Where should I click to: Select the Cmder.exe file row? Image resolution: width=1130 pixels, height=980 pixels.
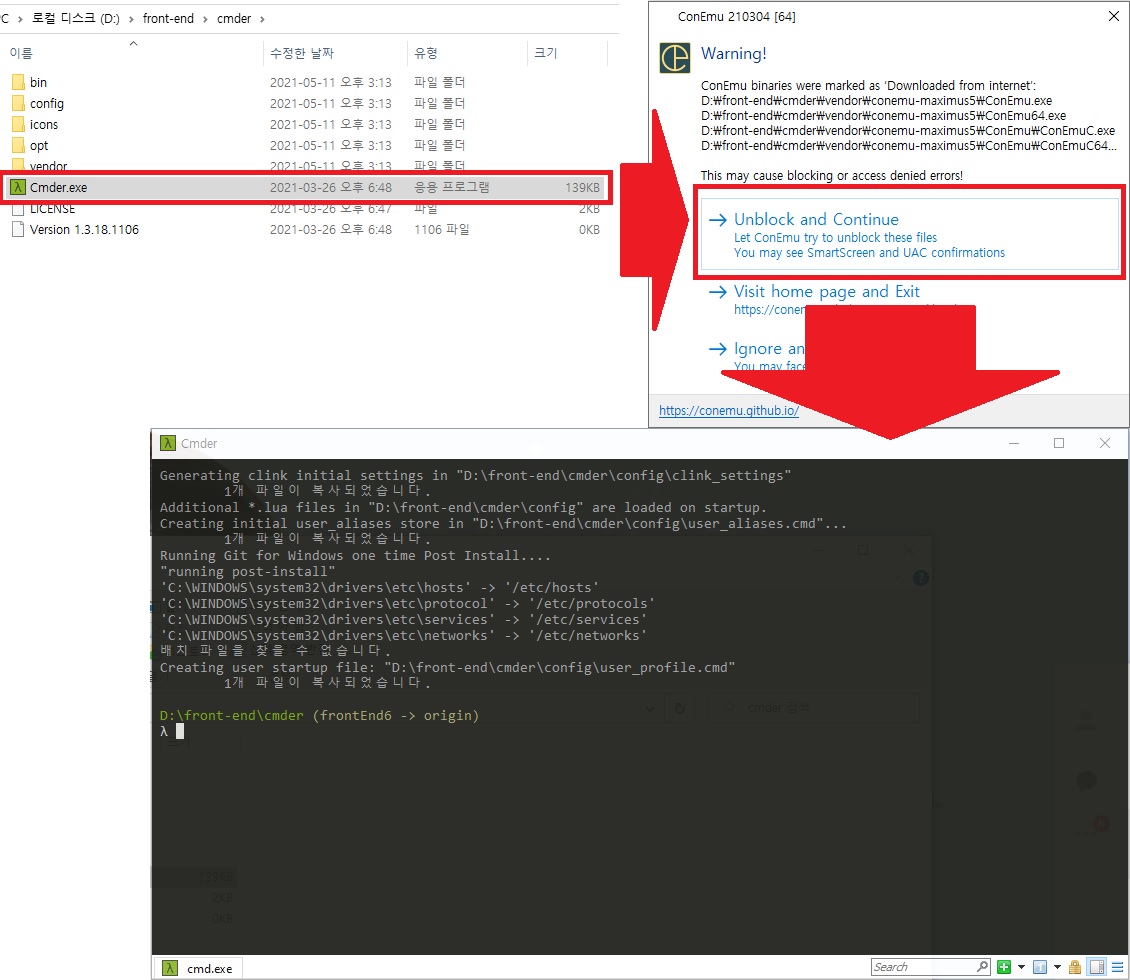pyautogui.click(x=306, y=187)
